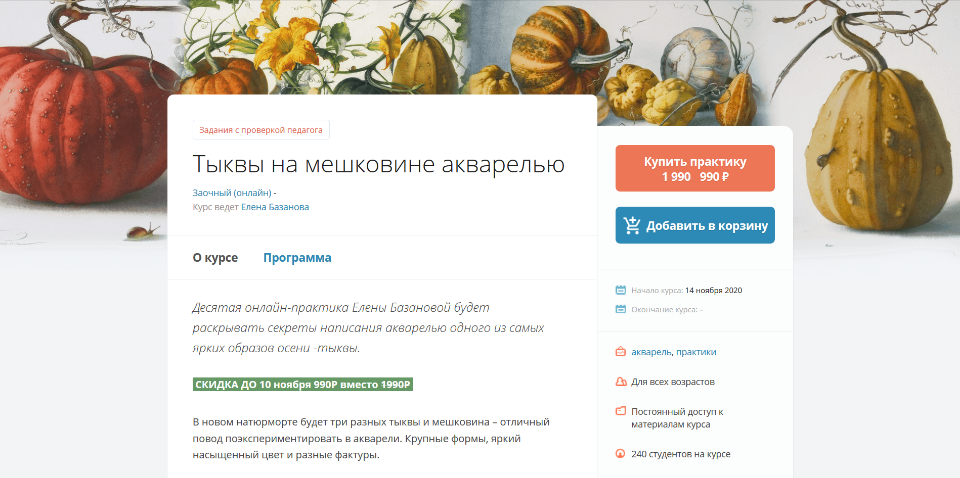Open the О курсе tab
Image resolution: width=960 pixels, height=478 pixels.
tap(215, 258)
